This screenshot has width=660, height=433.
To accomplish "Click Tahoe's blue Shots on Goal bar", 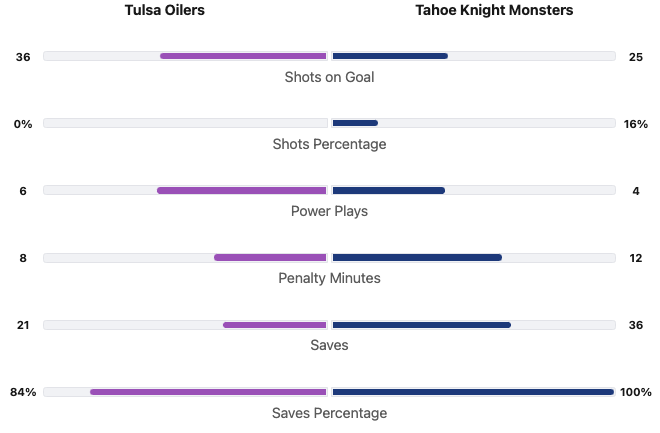I will 390,56.
